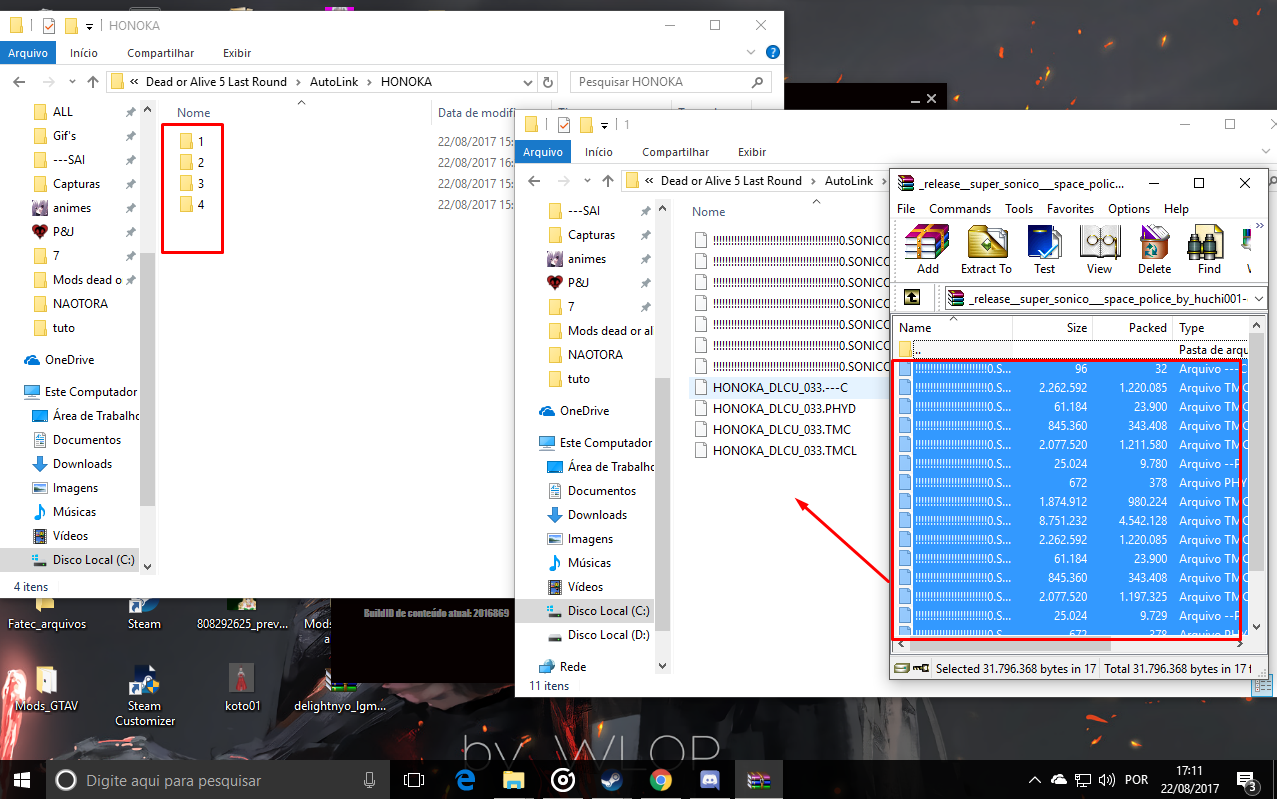Click the back arrow in the "1" Explorer window
This screenshot has height=799, width=1277.
pos(535,181)
